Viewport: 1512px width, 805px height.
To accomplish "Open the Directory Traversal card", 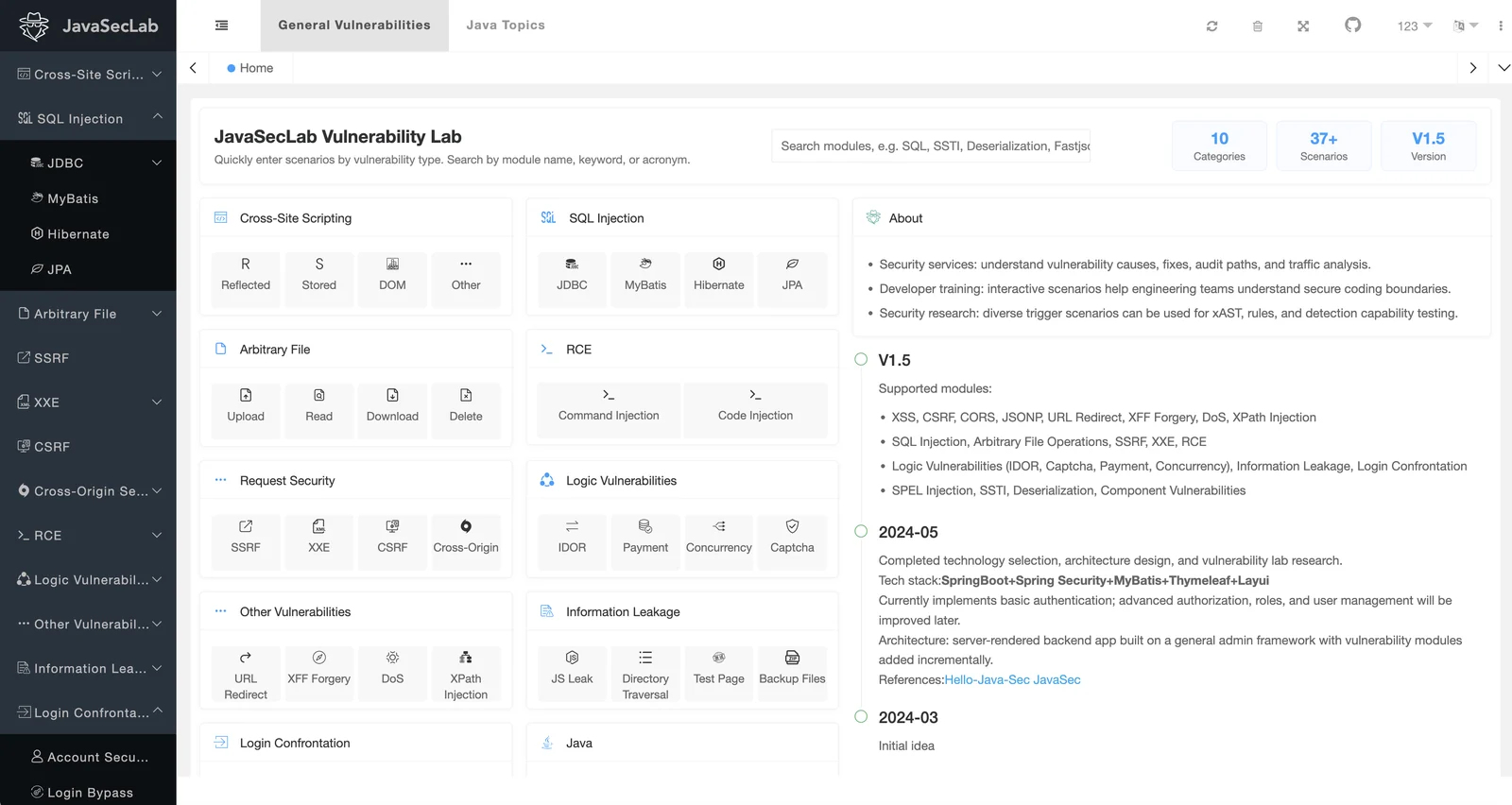I will click(x=645, y=675).
